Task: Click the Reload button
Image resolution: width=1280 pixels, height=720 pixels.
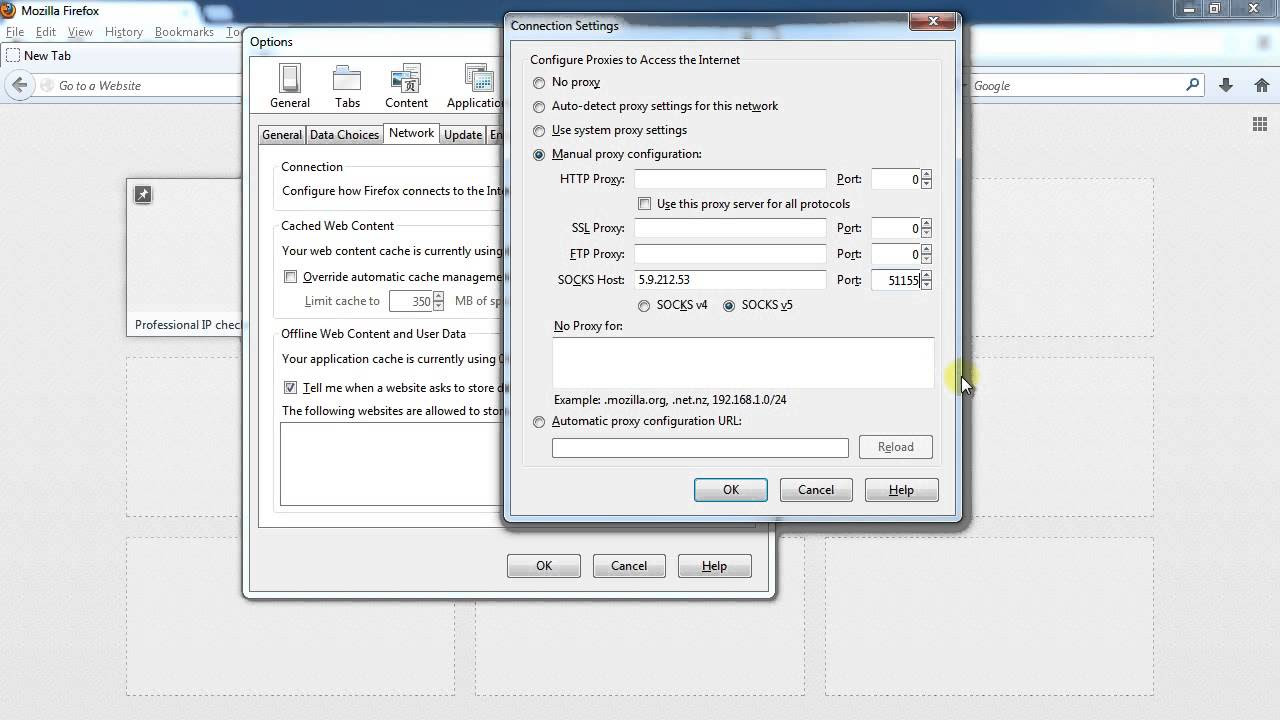Action: coord(896,447)
